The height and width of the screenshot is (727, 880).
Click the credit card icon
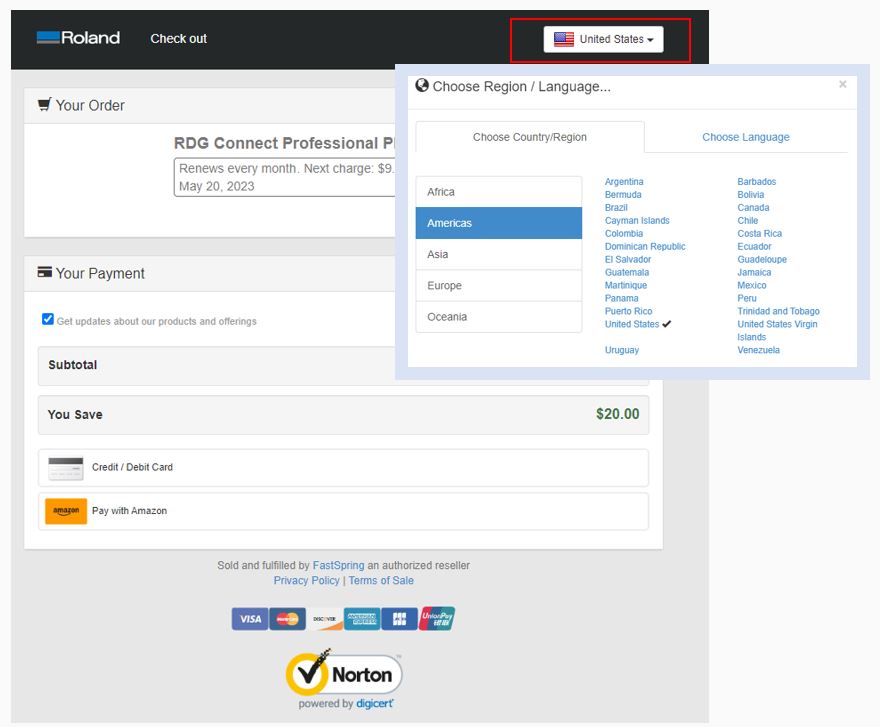click(x=66, y=468)
